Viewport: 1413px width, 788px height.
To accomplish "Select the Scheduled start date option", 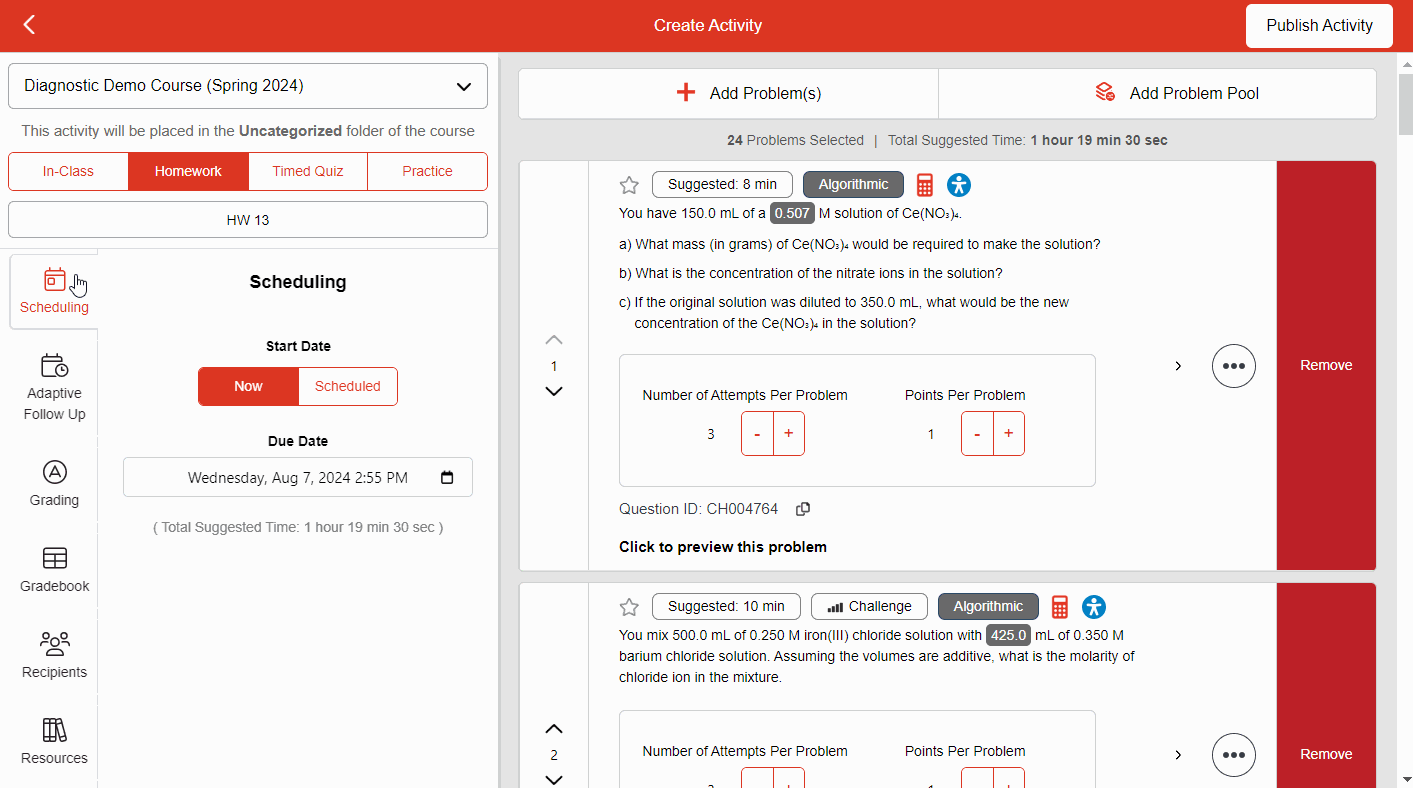I will click(347, 386).
